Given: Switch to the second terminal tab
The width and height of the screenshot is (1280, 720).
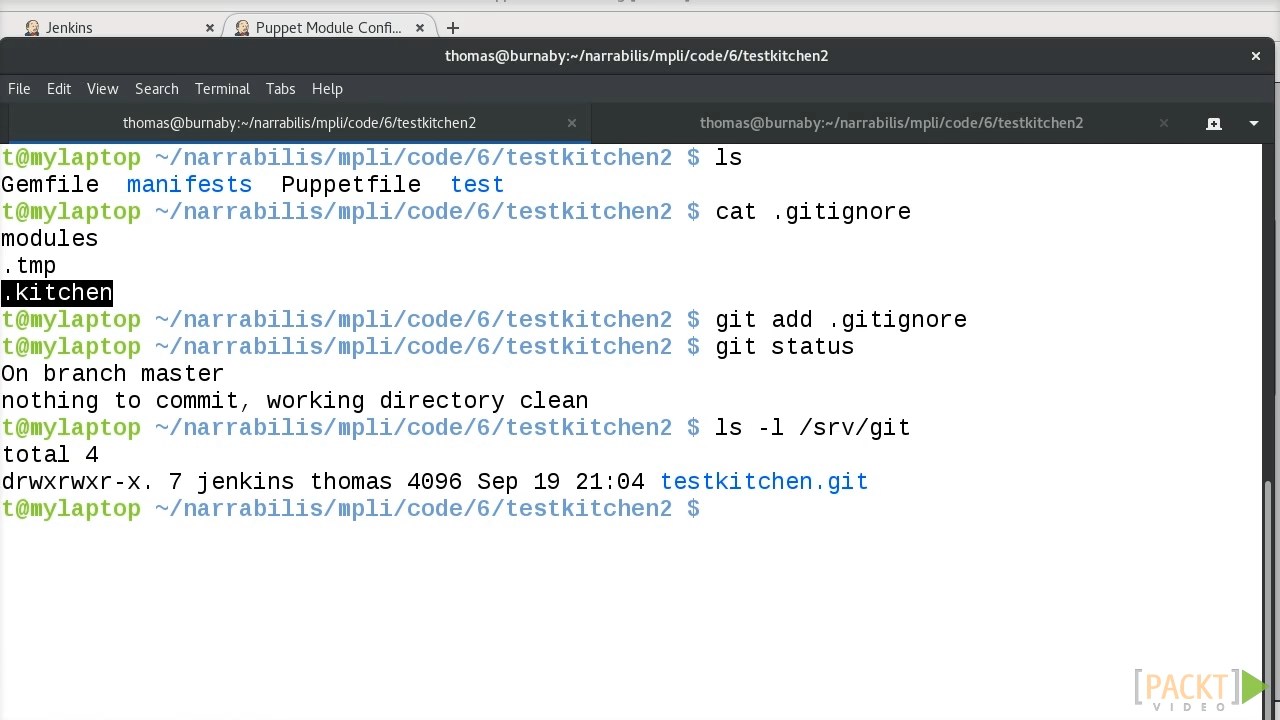Looking at the screenshot, I should coord(890,123).
